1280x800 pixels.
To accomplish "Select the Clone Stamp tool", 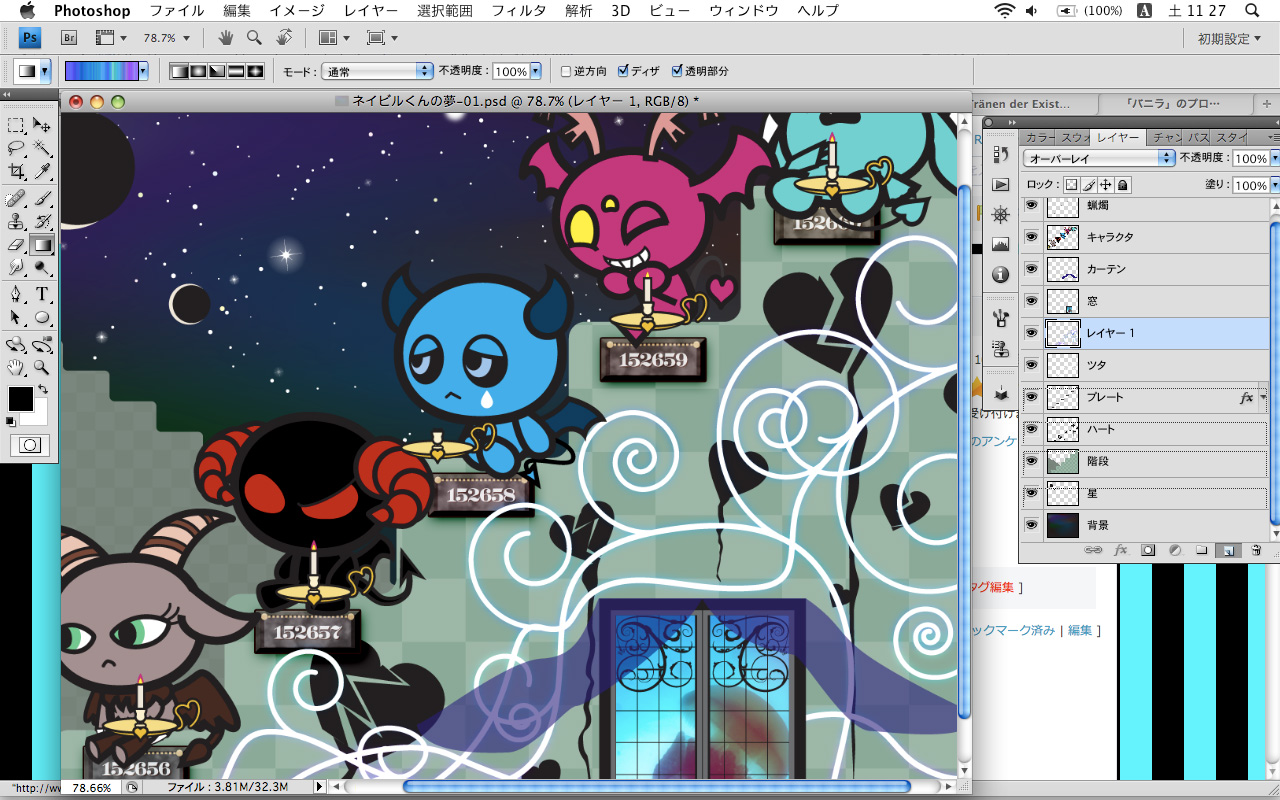I will (x=16, y=221).
